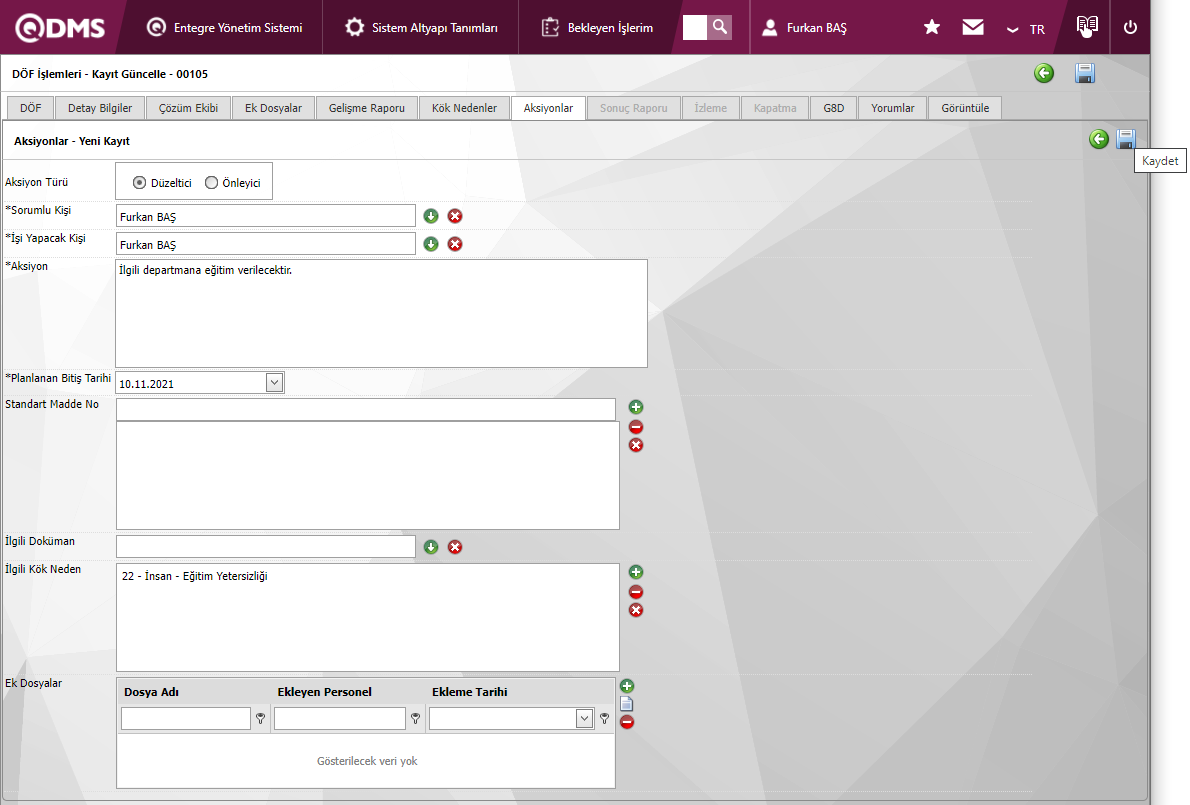Remove Standart Madde No with red minus
1190x805 pixels.
coord(636,427)
